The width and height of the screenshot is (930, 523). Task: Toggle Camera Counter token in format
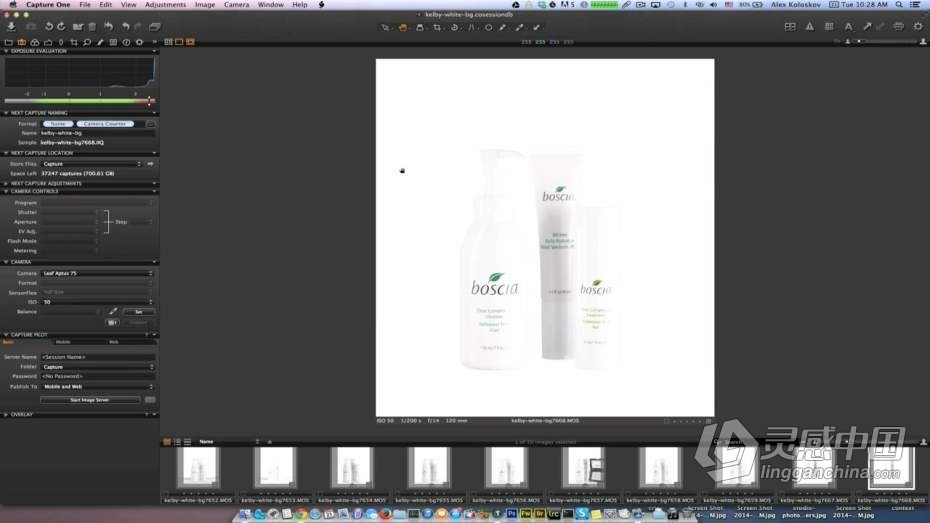[x=105, y=124]
